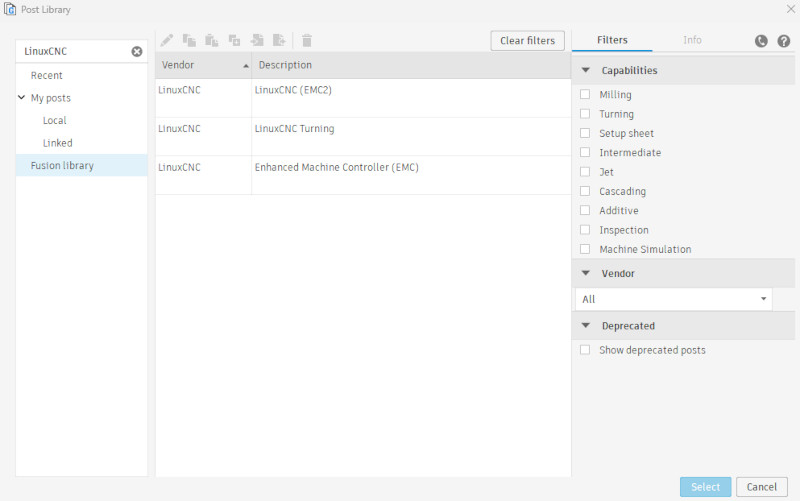The image size is (800, 501).
Task: Tick the Intermediate checkbox
Action: (585, 153)
